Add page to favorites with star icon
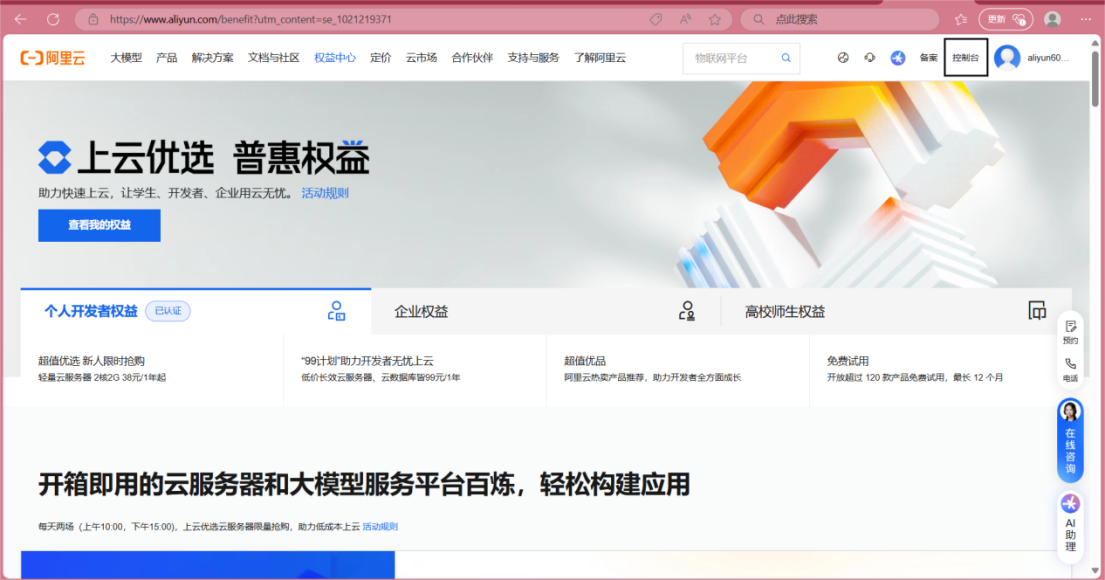 point(715,19)
